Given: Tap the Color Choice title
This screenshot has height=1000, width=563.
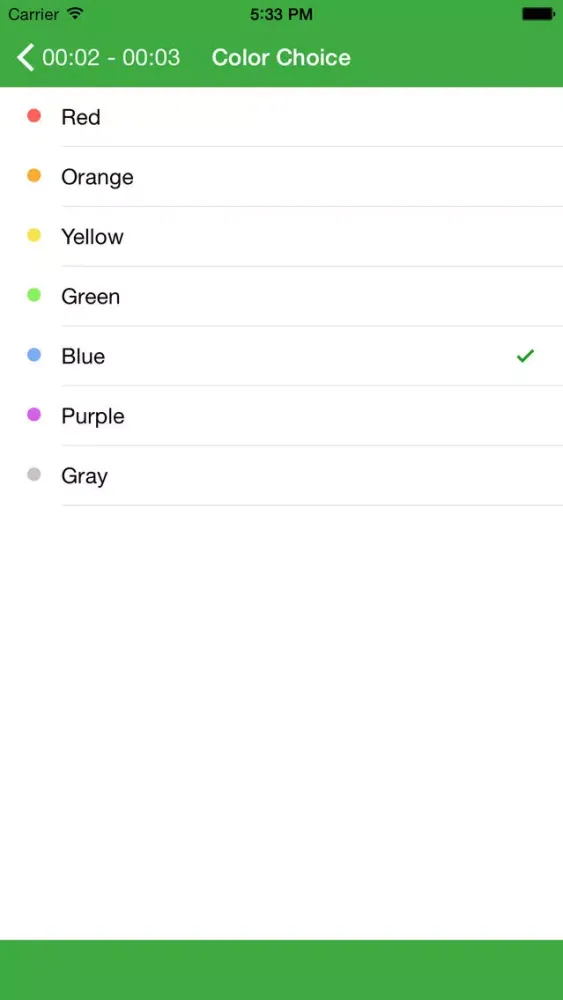Looking at the screenshot, I should tap(281, 57).
